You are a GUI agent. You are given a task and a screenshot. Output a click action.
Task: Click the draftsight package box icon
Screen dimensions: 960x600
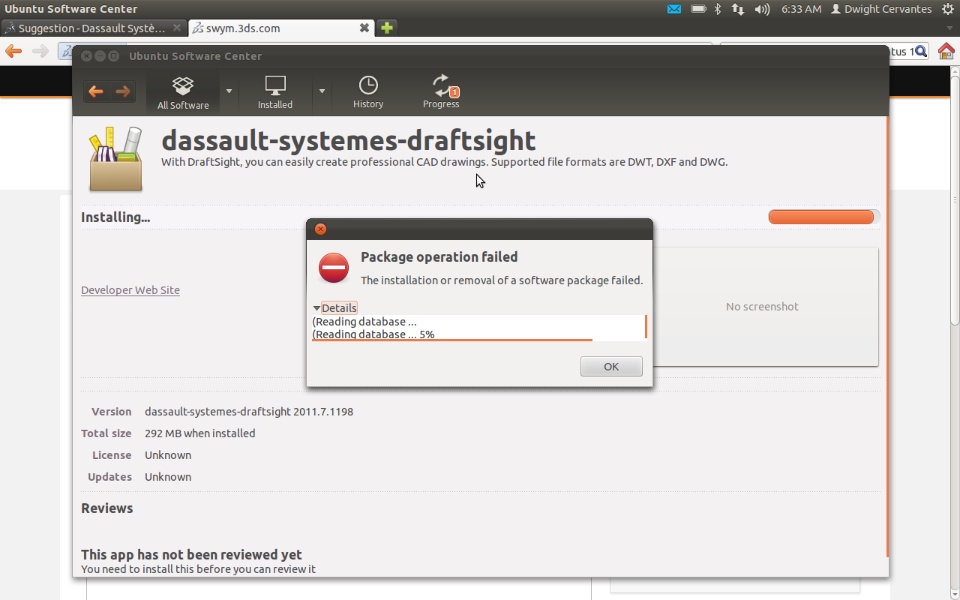tap(116, 159)
